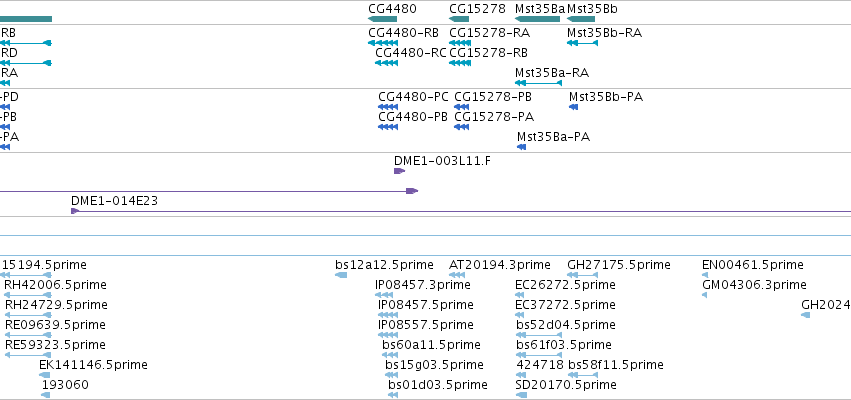Select EST IP08457.3prime
851x400 pixels.
click(423, 285)
